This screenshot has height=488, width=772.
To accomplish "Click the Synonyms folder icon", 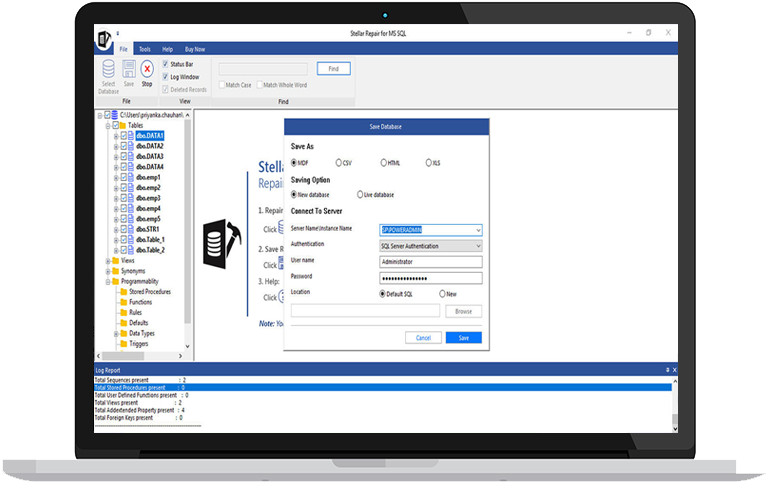I will click(x=116, y=271).
